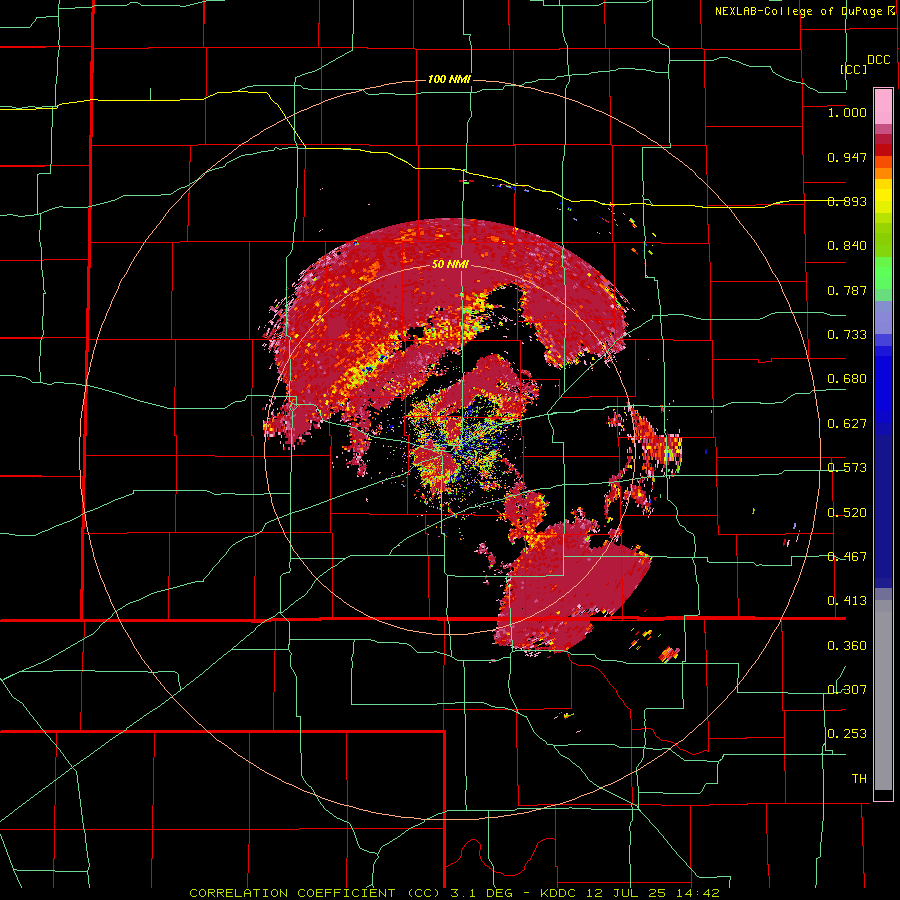Click the 0.947 scale value
The width and height of the screenshot is (900, 900).
point(847,157)
